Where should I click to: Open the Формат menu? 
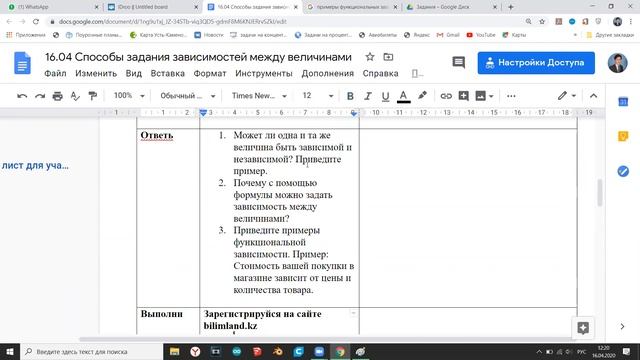210,73
